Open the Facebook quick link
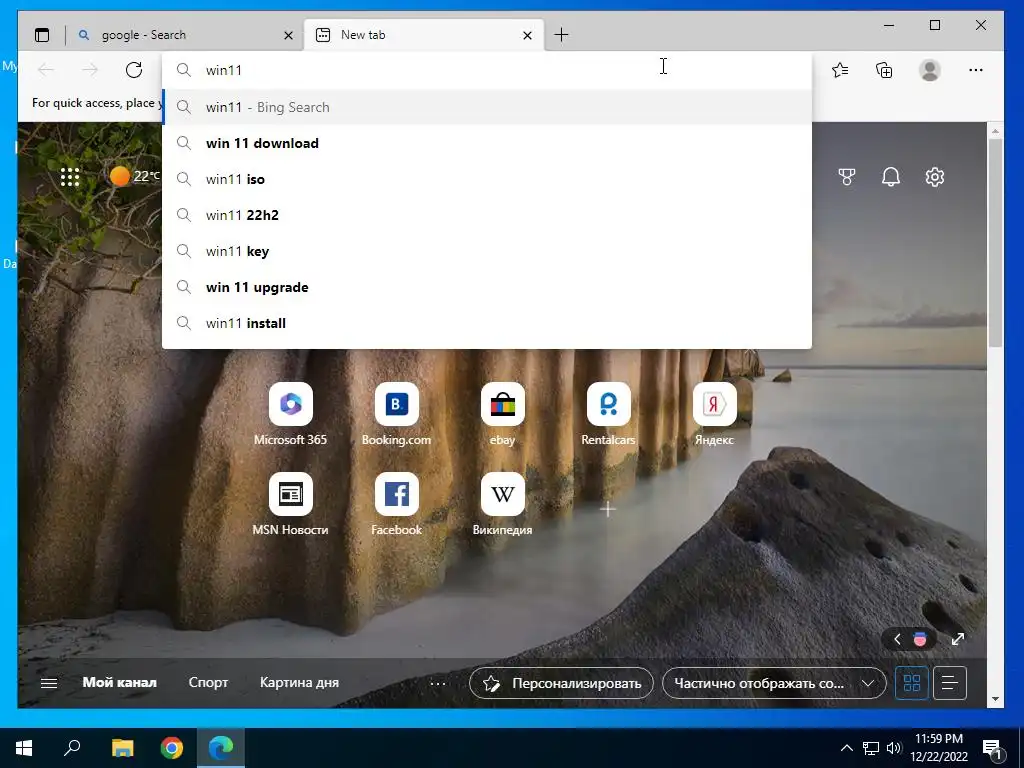Viewport: 1024px width, 768px height. coord(396,505)
